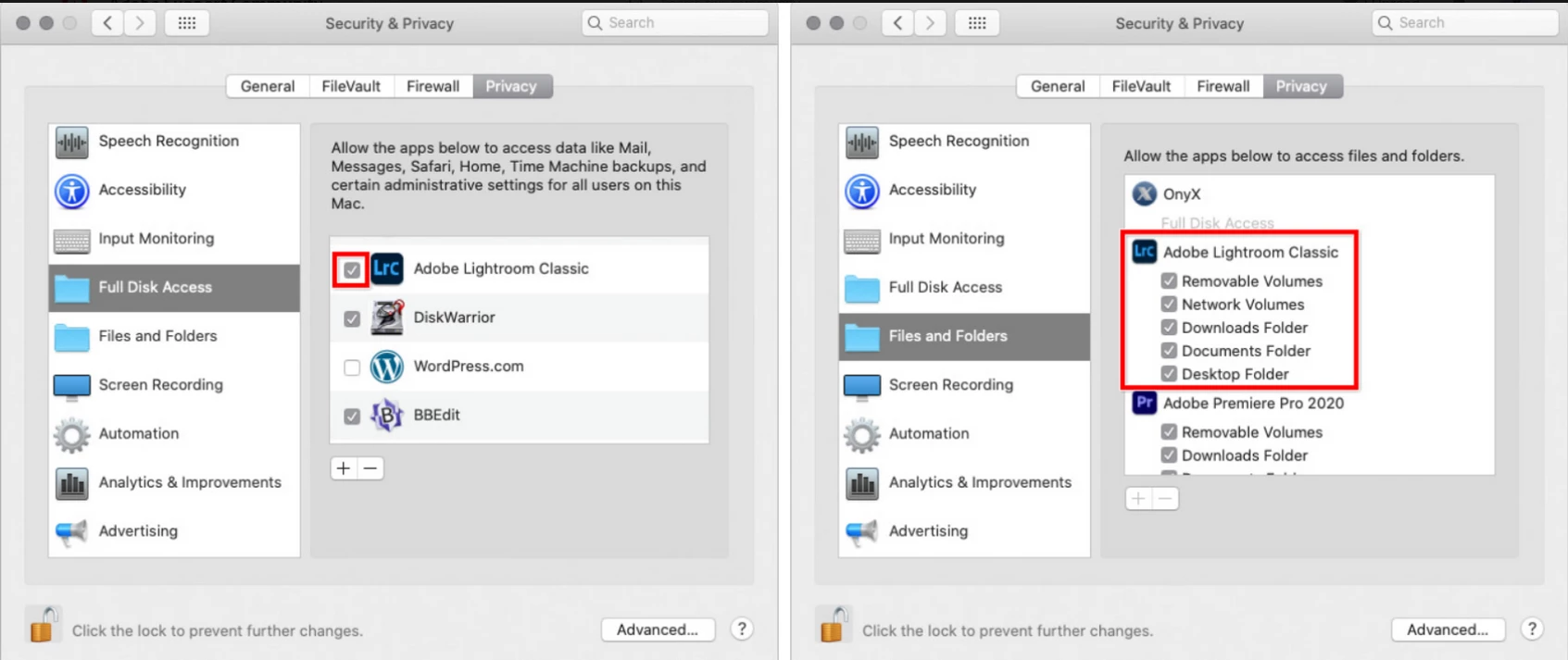Remove app with the minus button, left window
Viewport: 1568px width, 660px height.
click(370, 468)
